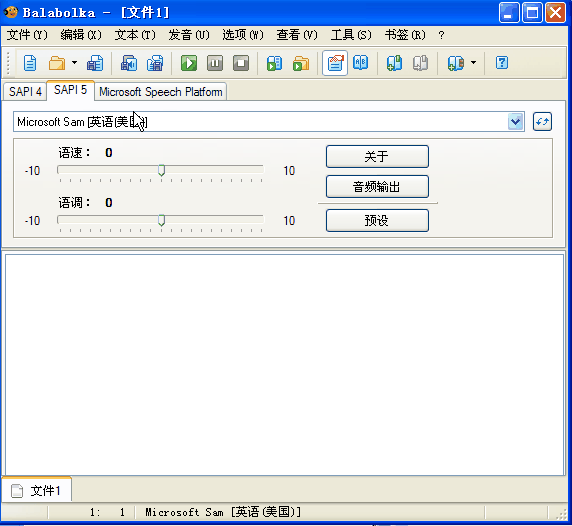Start reading aloud with the green play button

click(189, 63)
